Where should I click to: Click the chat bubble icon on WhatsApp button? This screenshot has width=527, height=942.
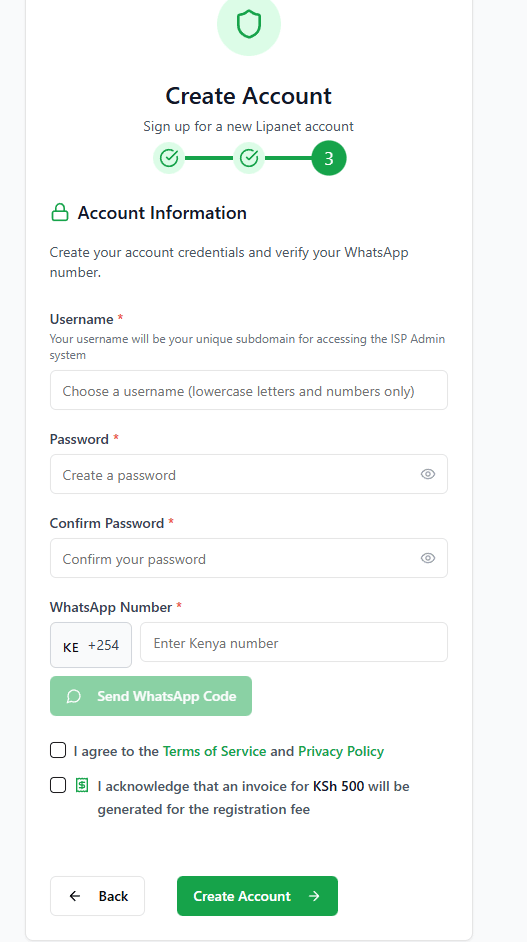click(74, 696)
